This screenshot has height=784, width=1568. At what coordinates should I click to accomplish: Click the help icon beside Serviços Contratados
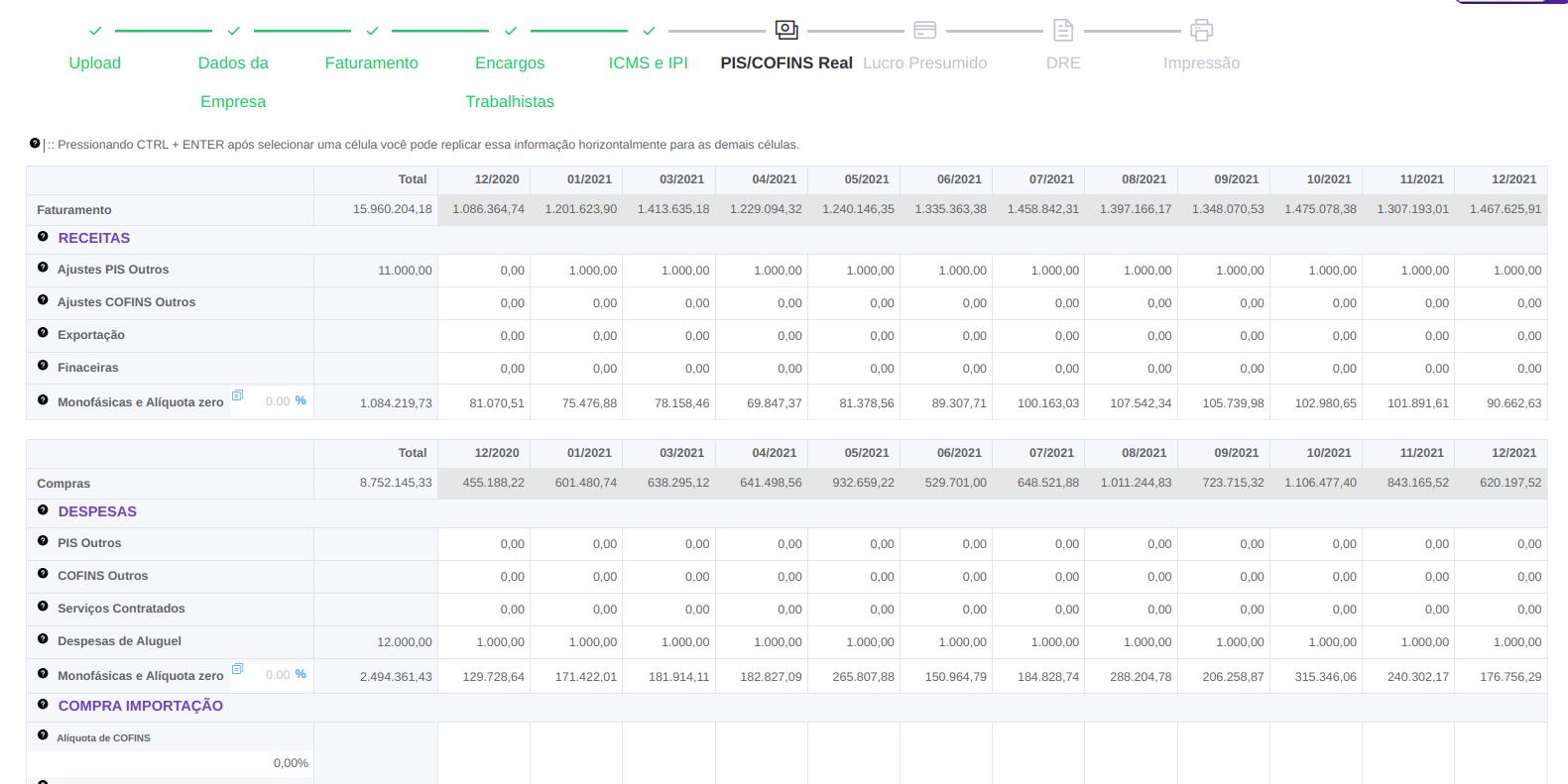click(43, 607)
